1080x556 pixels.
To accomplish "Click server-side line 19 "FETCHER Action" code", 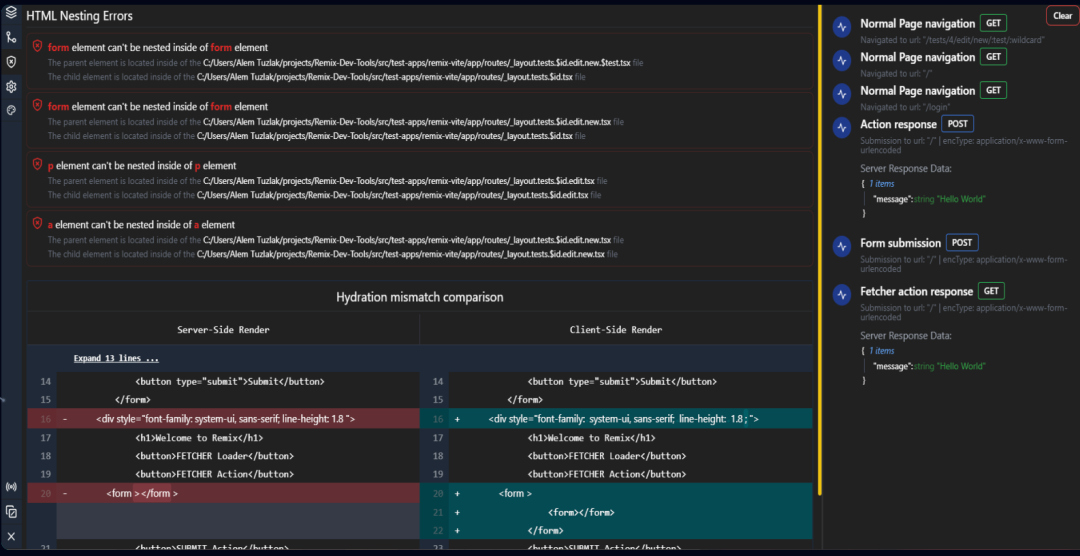I will click(x=214, y=475).
